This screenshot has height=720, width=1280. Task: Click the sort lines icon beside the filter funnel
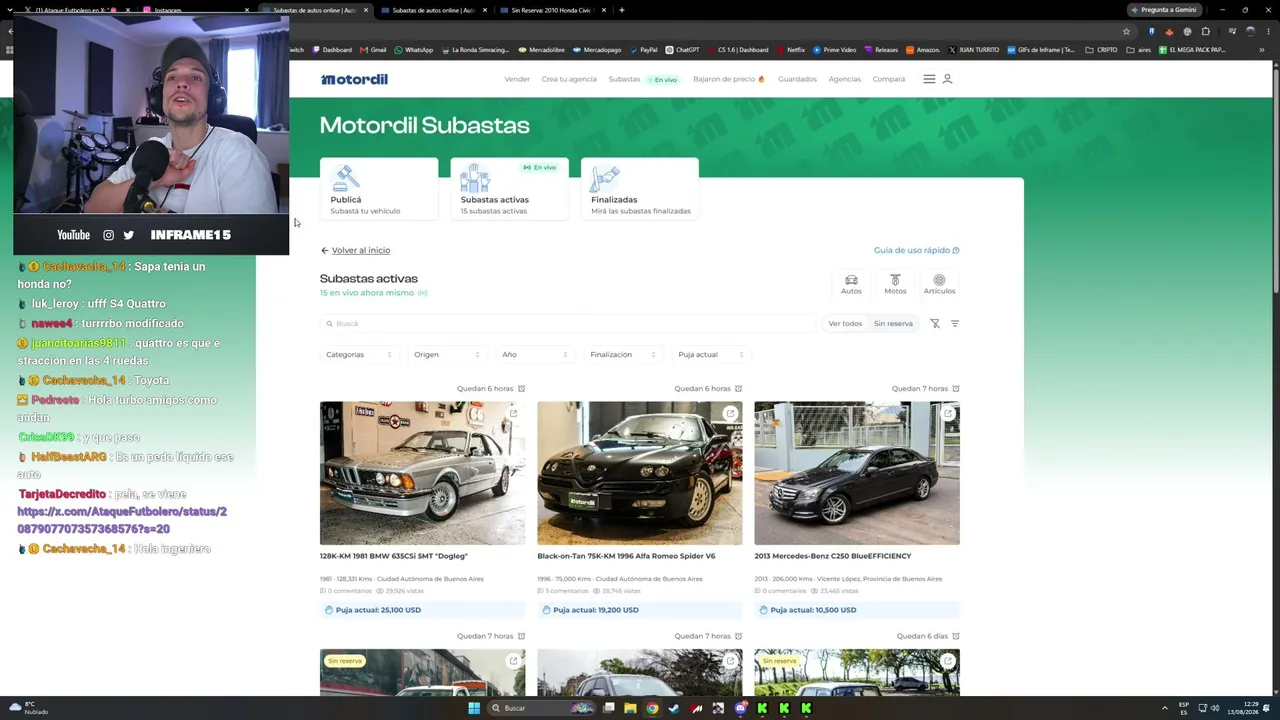pos(955,324)
